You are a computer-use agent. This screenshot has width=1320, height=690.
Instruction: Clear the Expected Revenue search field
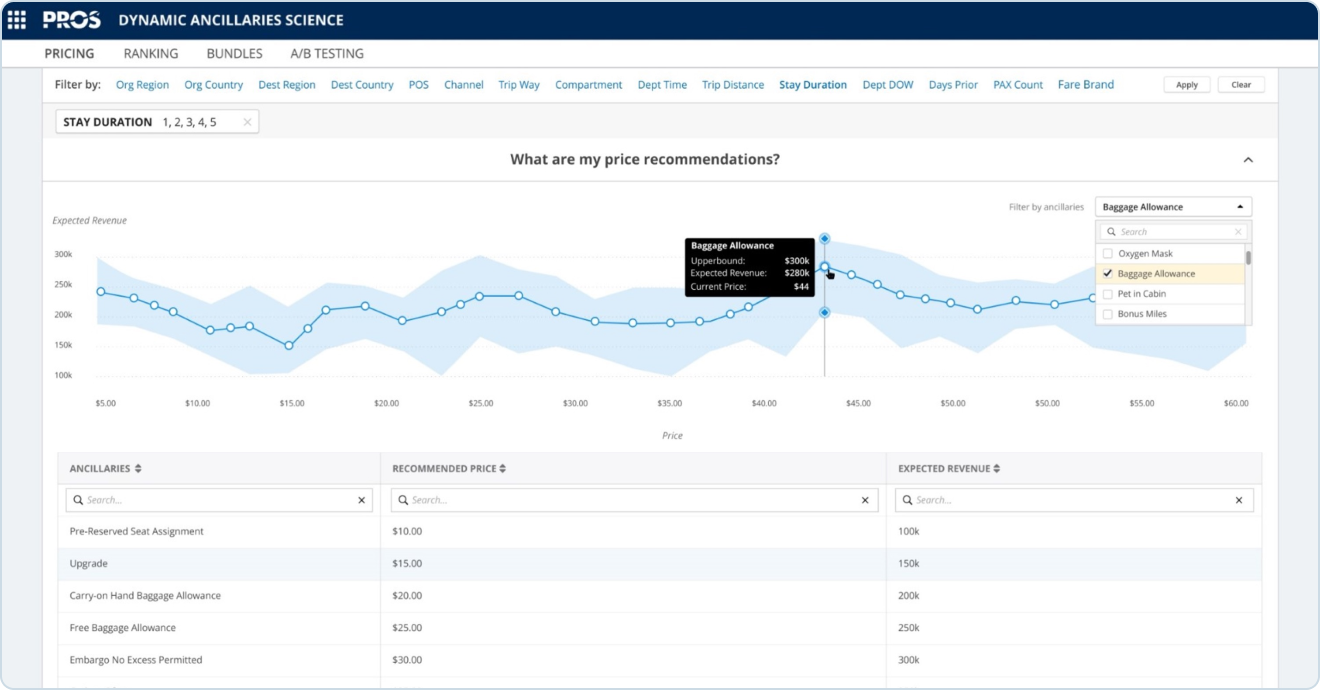(1239, 500)
